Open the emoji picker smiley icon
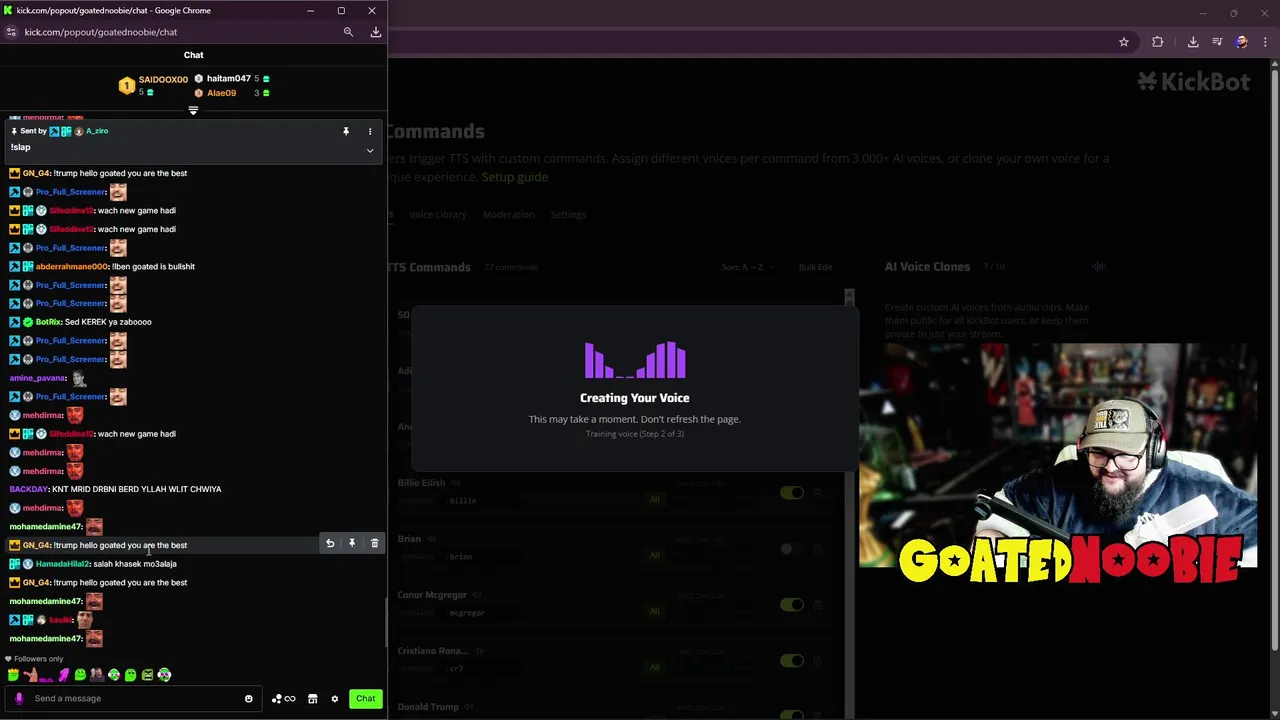Viewport: 1280px width, 720px height. [249, 699]
